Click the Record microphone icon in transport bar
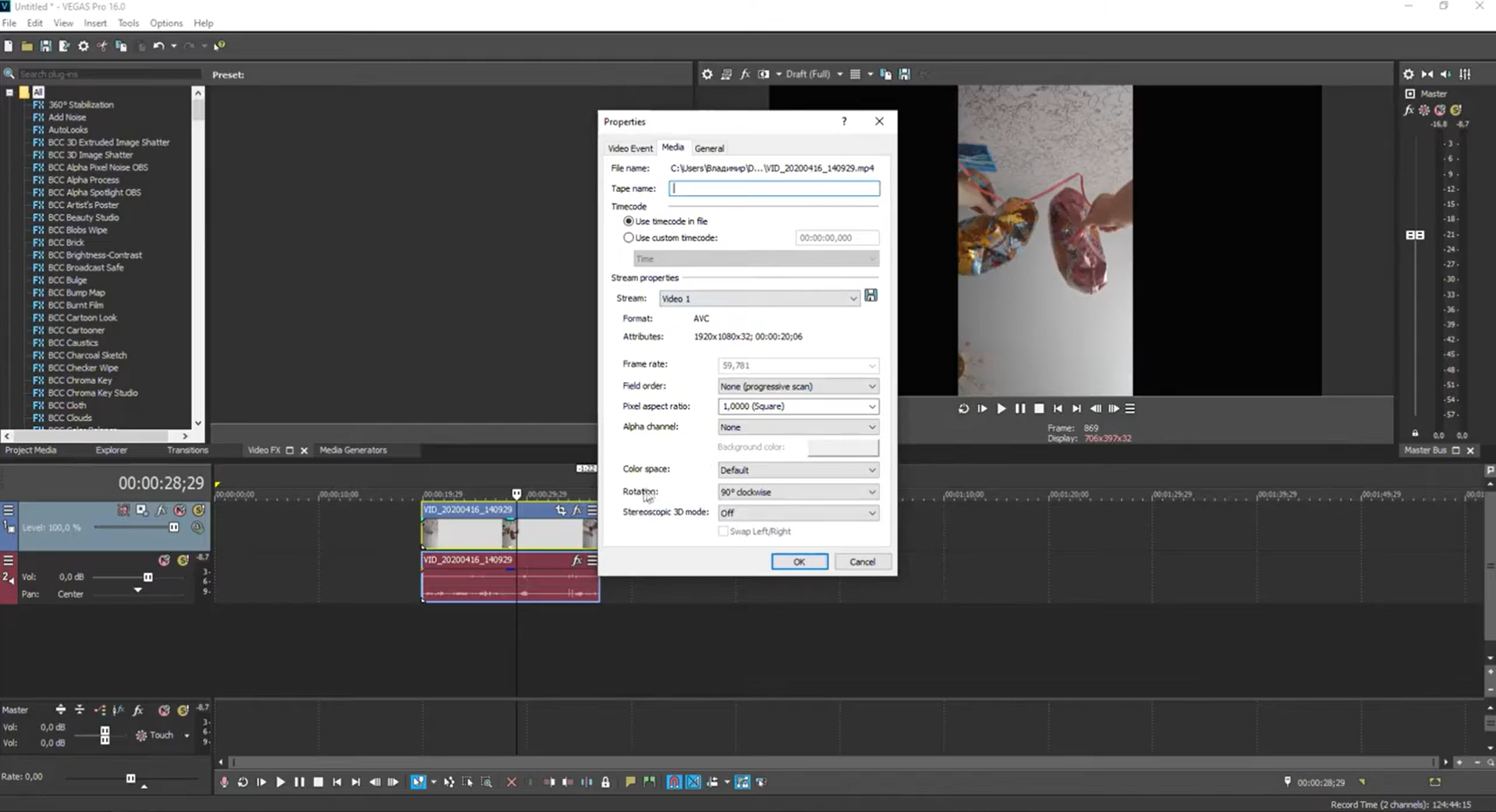This screenshot has height=812, width=1496. click(x=224, y=782)
